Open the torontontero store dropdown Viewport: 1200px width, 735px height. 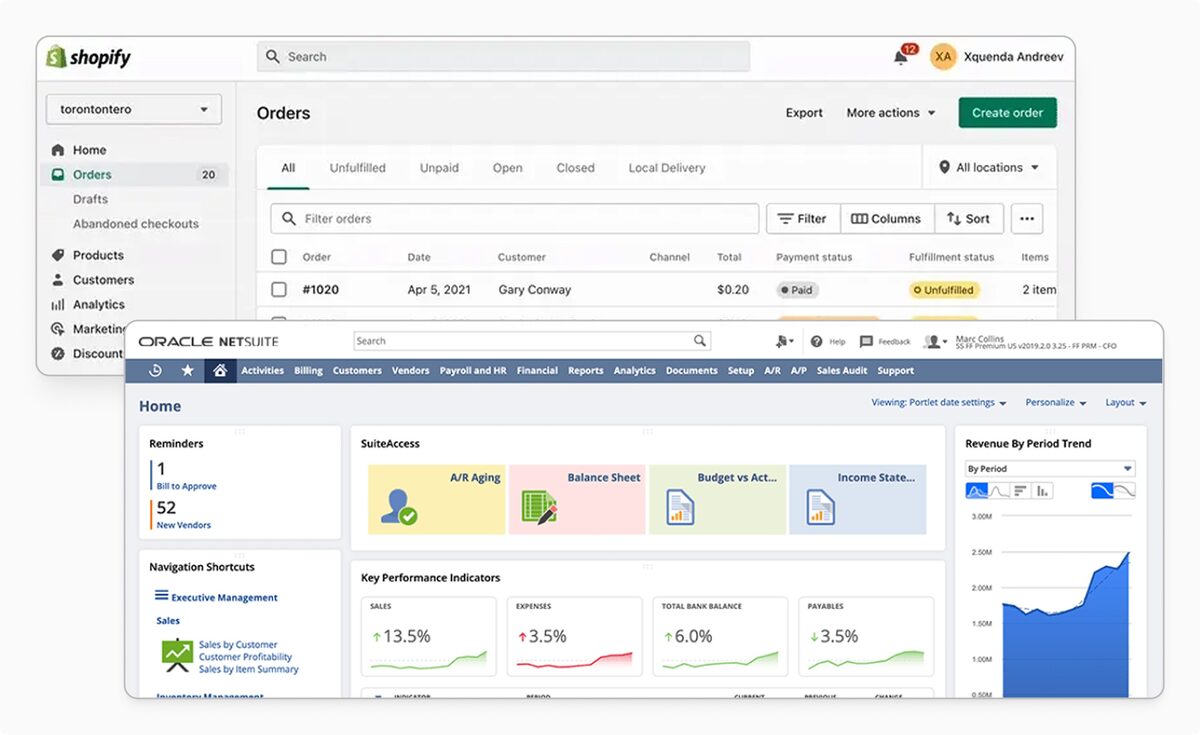tap(133, 109)
